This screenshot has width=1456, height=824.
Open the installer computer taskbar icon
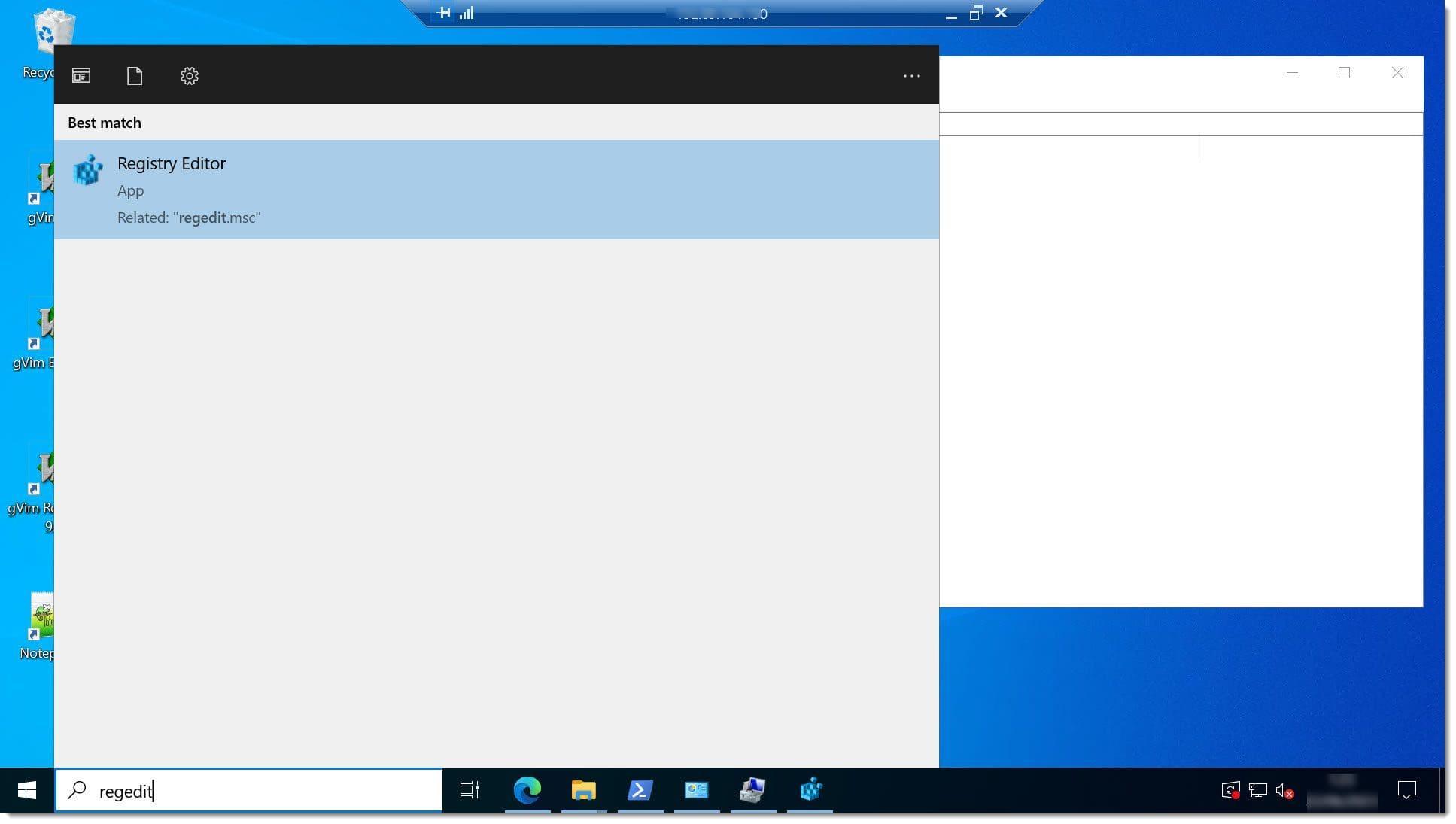coord(753,790)
